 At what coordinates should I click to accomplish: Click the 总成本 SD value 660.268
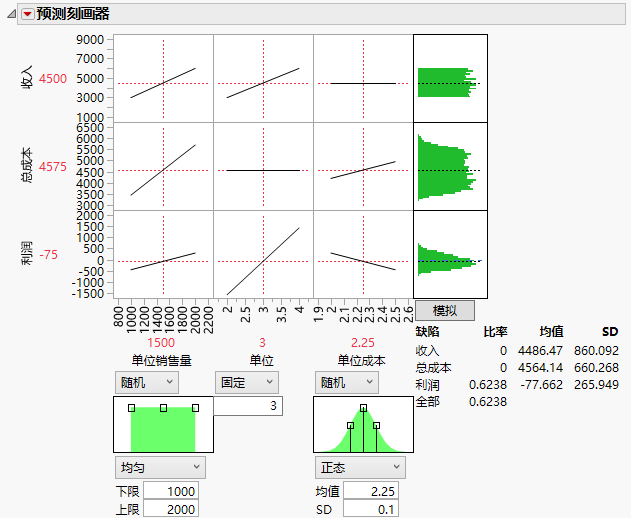[x=596, y=368]
